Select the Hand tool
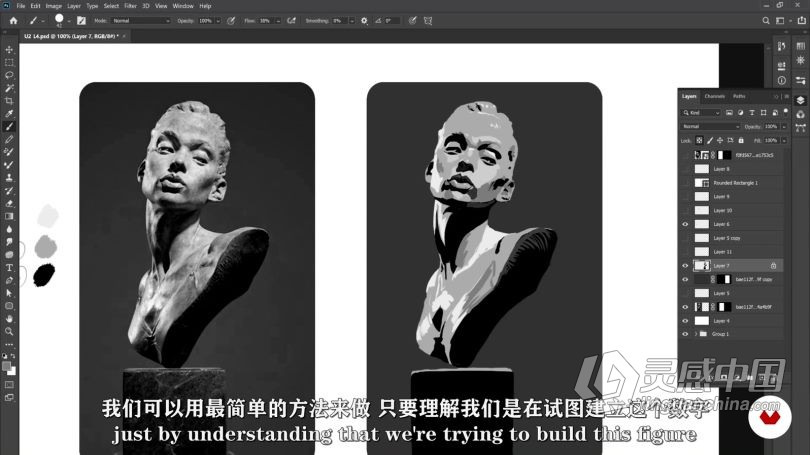The image size is (810, 455). click(9, 319)
